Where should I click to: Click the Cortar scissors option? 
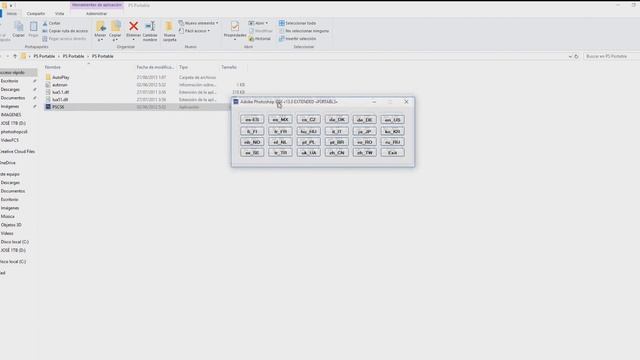click(x=51, y=23)
